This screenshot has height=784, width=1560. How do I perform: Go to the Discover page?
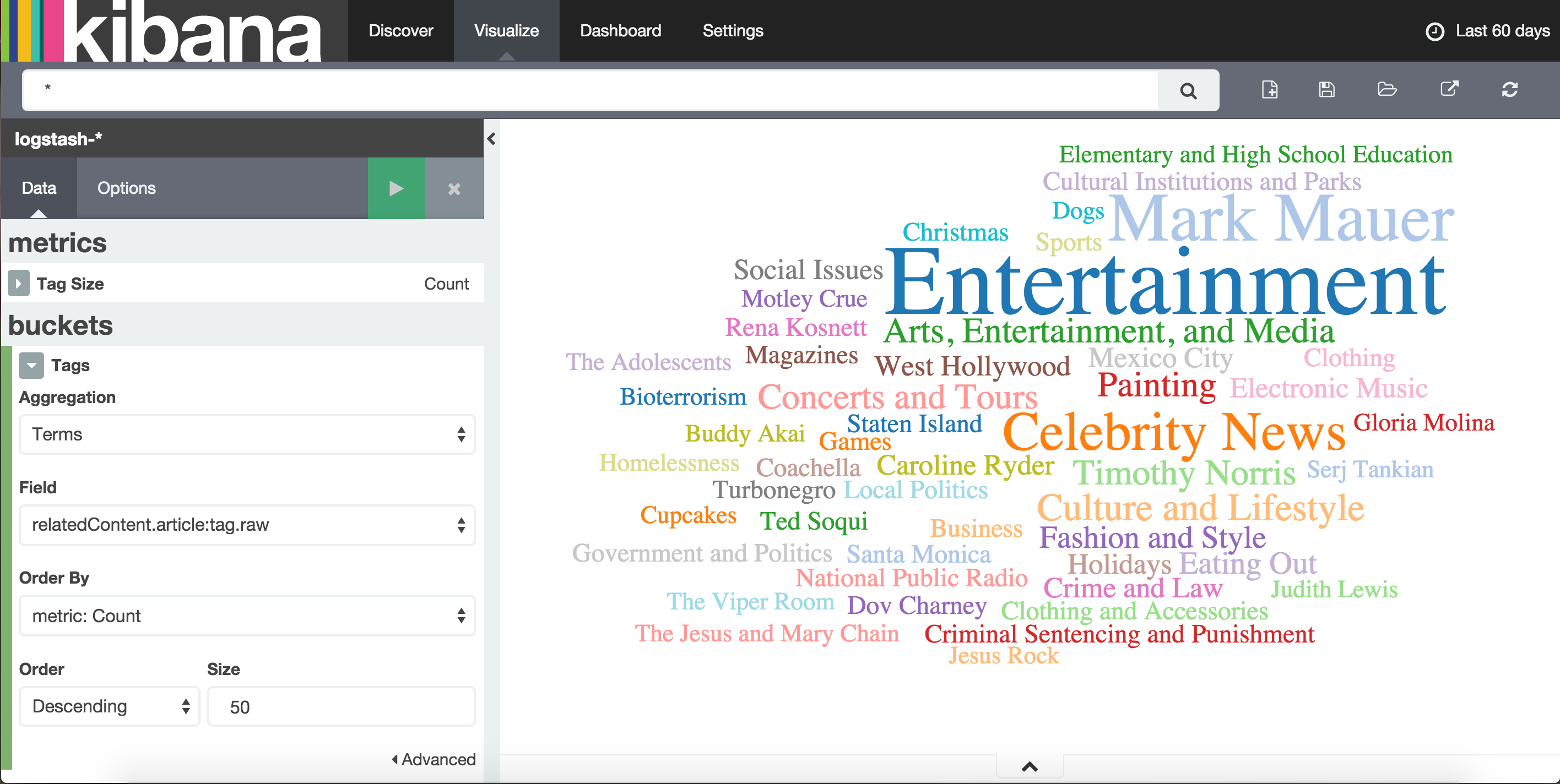(401, 31)
